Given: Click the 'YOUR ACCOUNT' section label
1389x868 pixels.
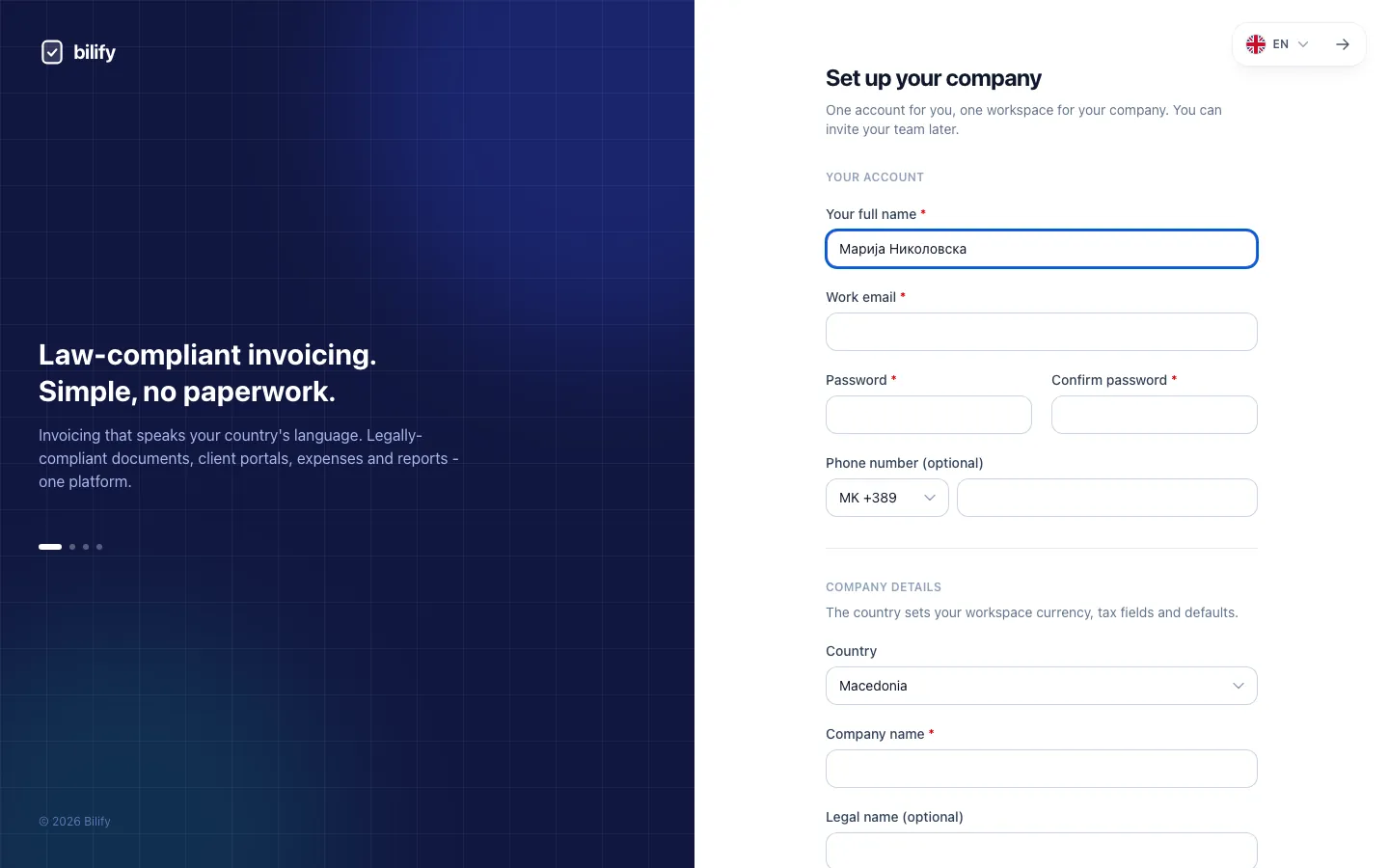Looking at the screenshot, I should [x=875, y=177].
